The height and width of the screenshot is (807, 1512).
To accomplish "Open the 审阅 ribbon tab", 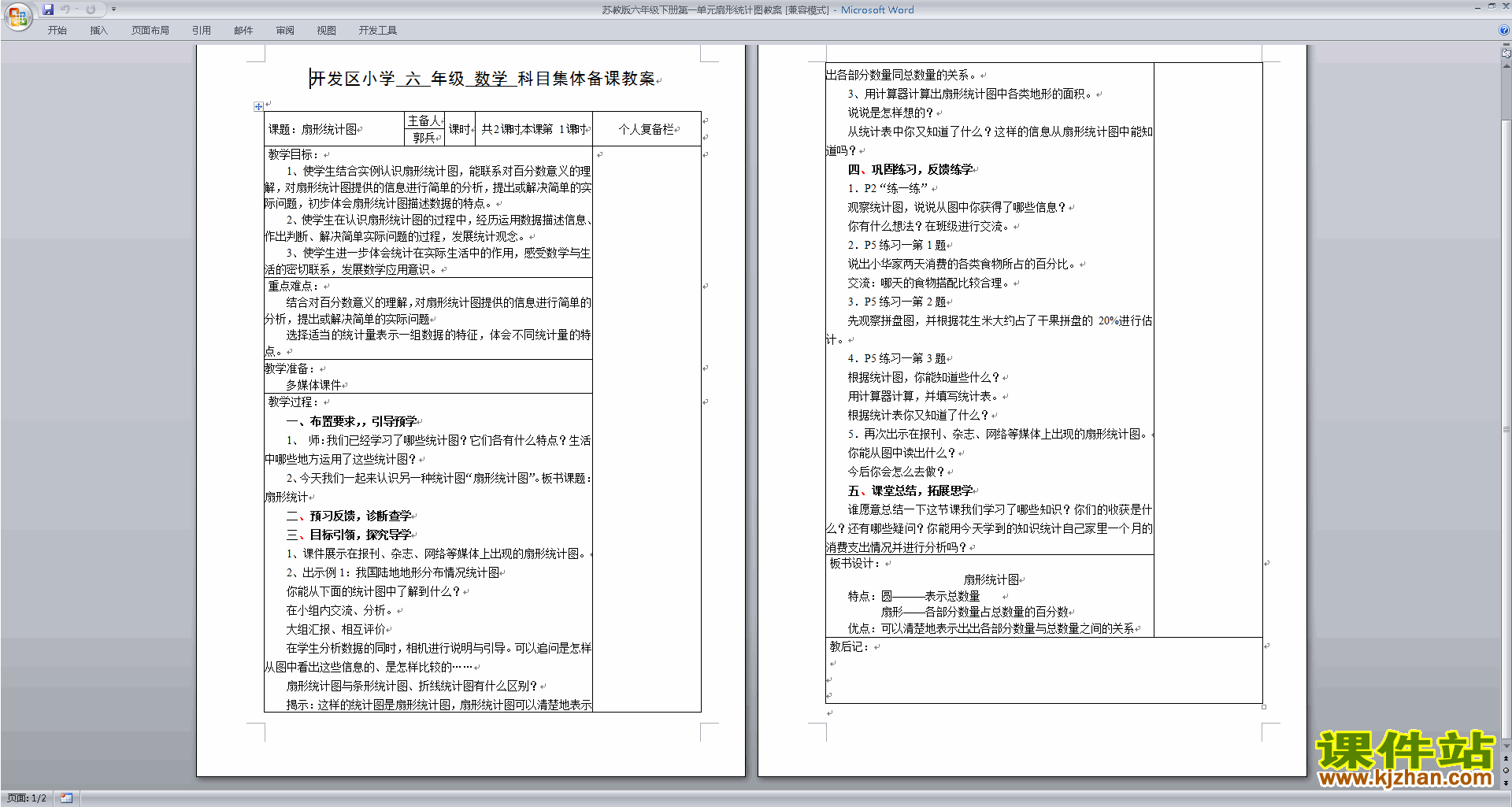I will pyautogui.click(x=285, y=30).
